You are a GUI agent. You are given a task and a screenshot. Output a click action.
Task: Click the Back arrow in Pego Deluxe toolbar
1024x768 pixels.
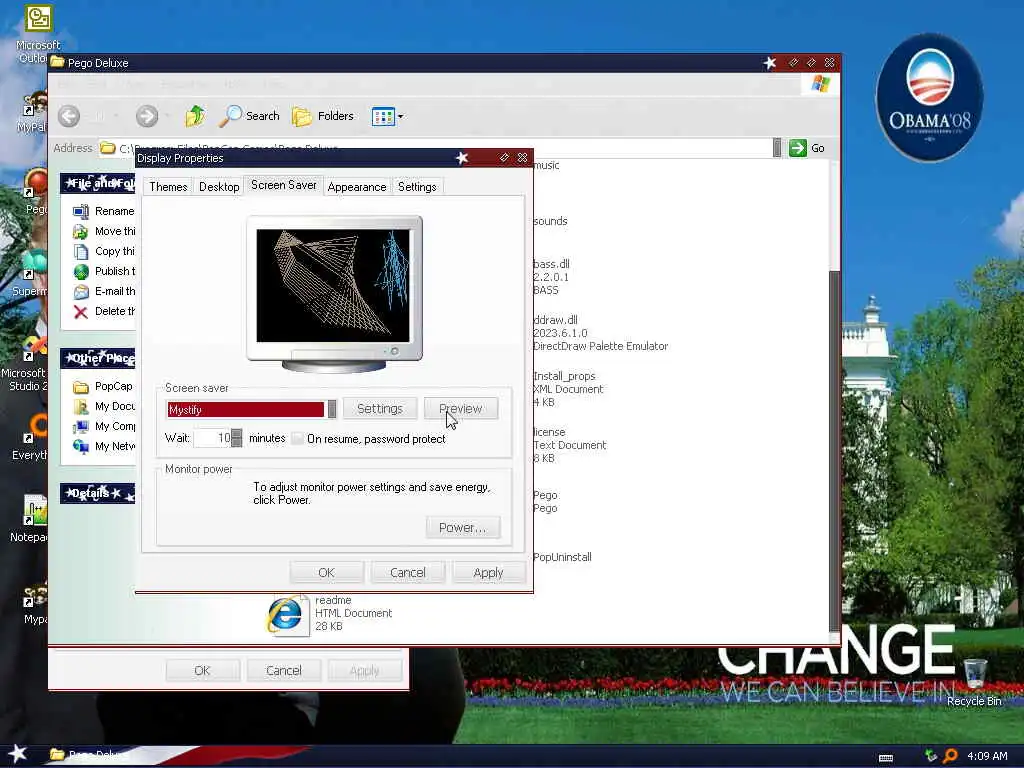pos(69,116)
